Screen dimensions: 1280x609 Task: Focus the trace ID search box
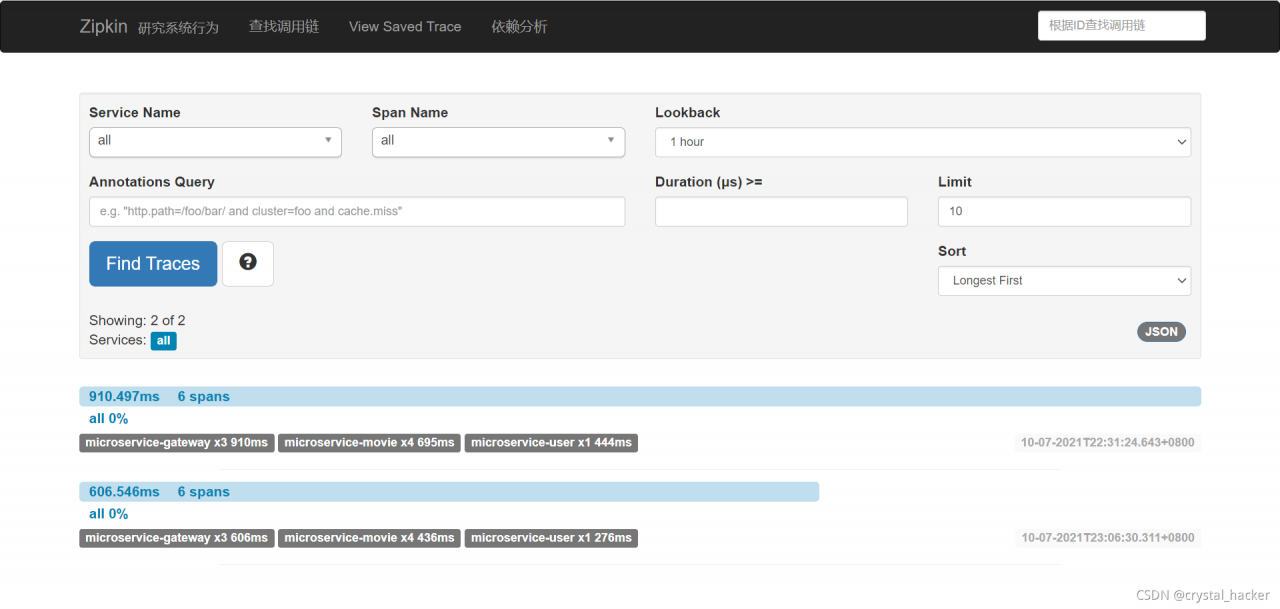(x=1122, y=26)
